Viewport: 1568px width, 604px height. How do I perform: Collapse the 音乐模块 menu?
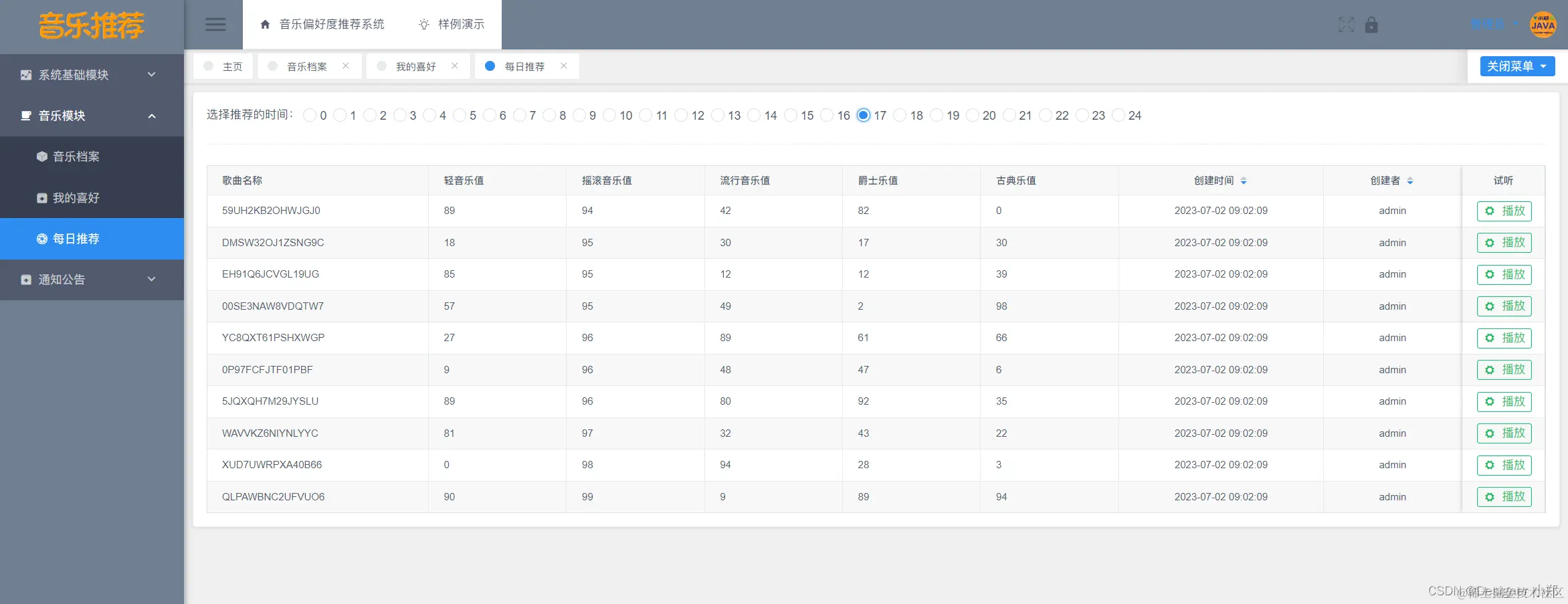coord(92,116)
